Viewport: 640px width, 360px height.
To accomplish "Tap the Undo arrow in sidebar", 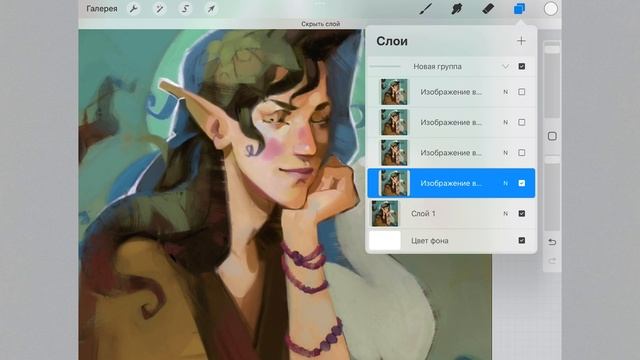I will click(x=552, y=242).
